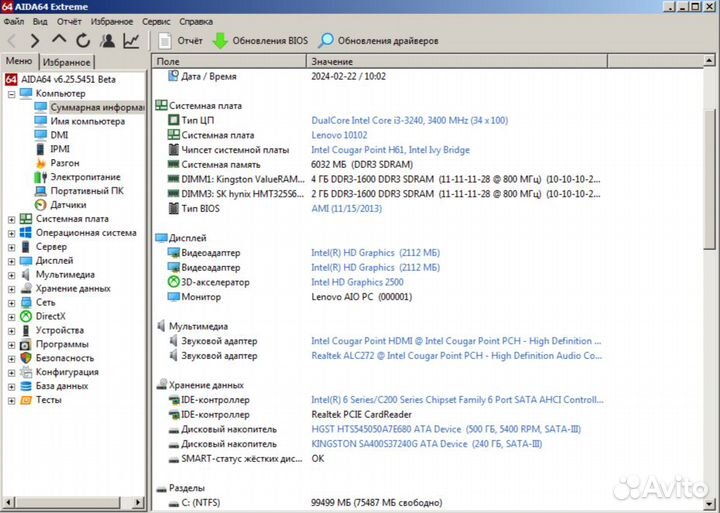Image resolution: width=720 pixels, height=513 pixels.
Task: Open the Отчёт menu
Action: tap(69, 22)
